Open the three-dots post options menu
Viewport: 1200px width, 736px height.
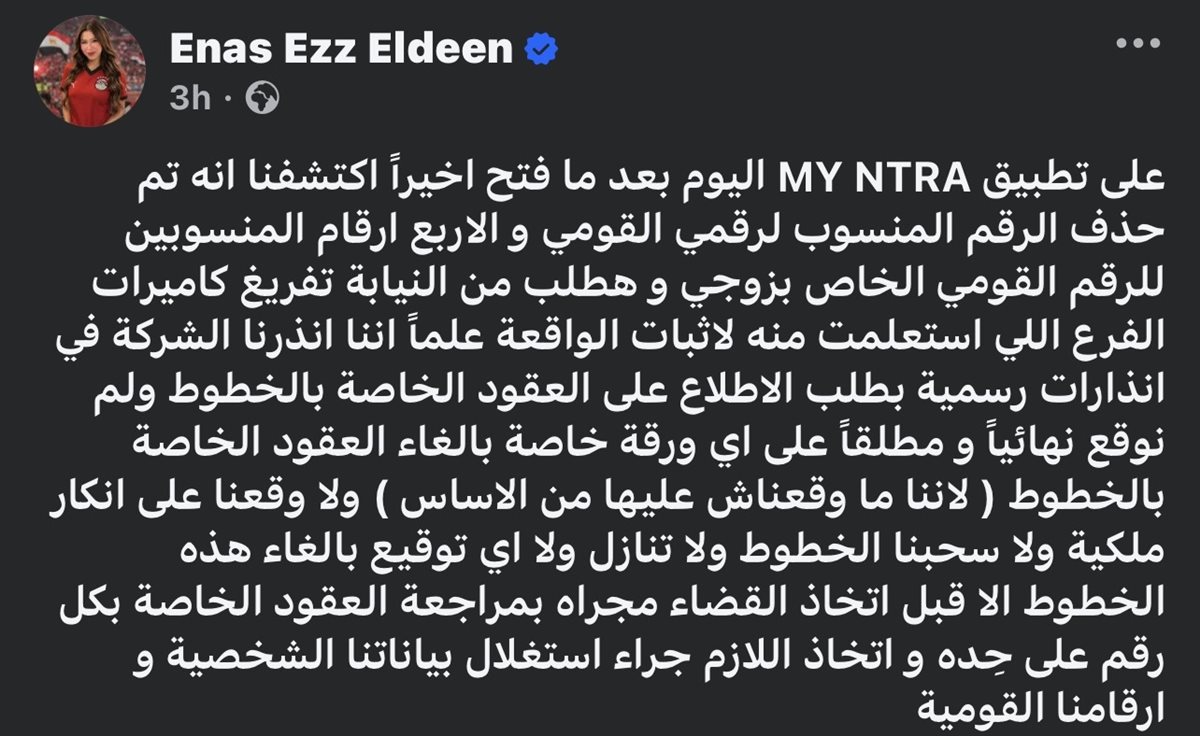coord(1138,45)
